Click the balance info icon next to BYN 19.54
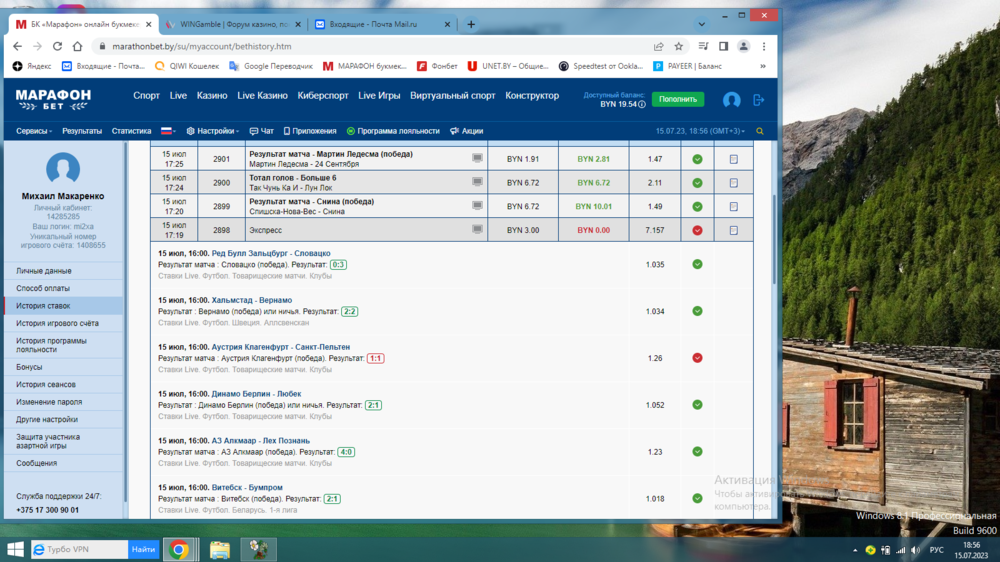This screenshot has width=1000, height=562. 641,104
